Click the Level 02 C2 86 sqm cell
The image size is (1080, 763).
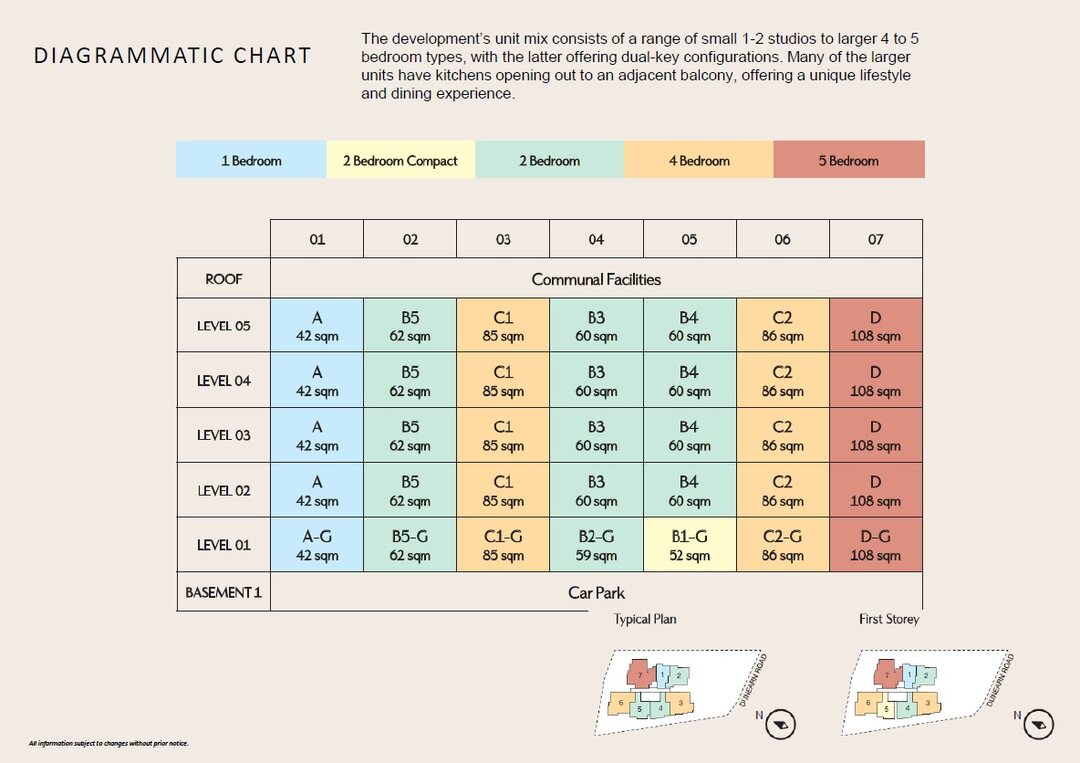coord(782,490)
